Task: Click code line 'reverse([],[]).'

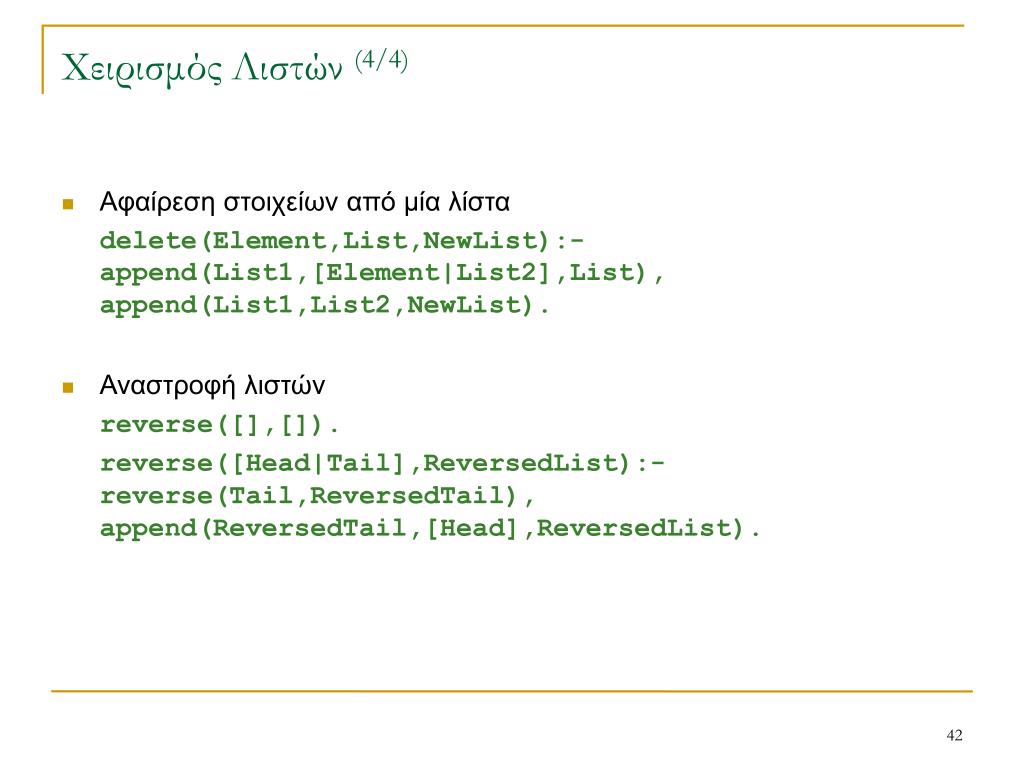Action: (x=219, y=425)
